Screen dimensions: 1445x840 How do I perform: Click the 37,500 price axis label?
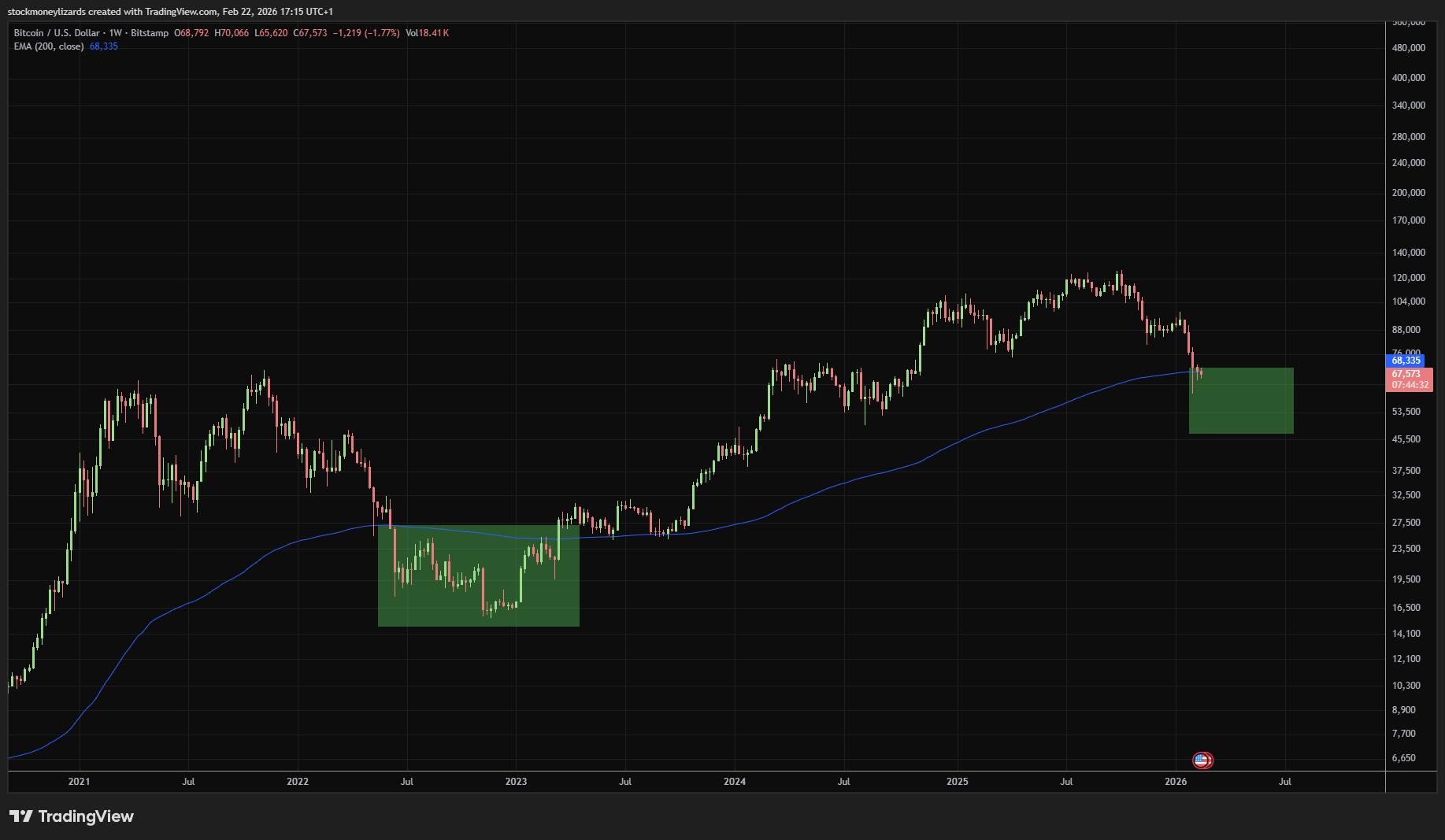[x=1406, y=471]
